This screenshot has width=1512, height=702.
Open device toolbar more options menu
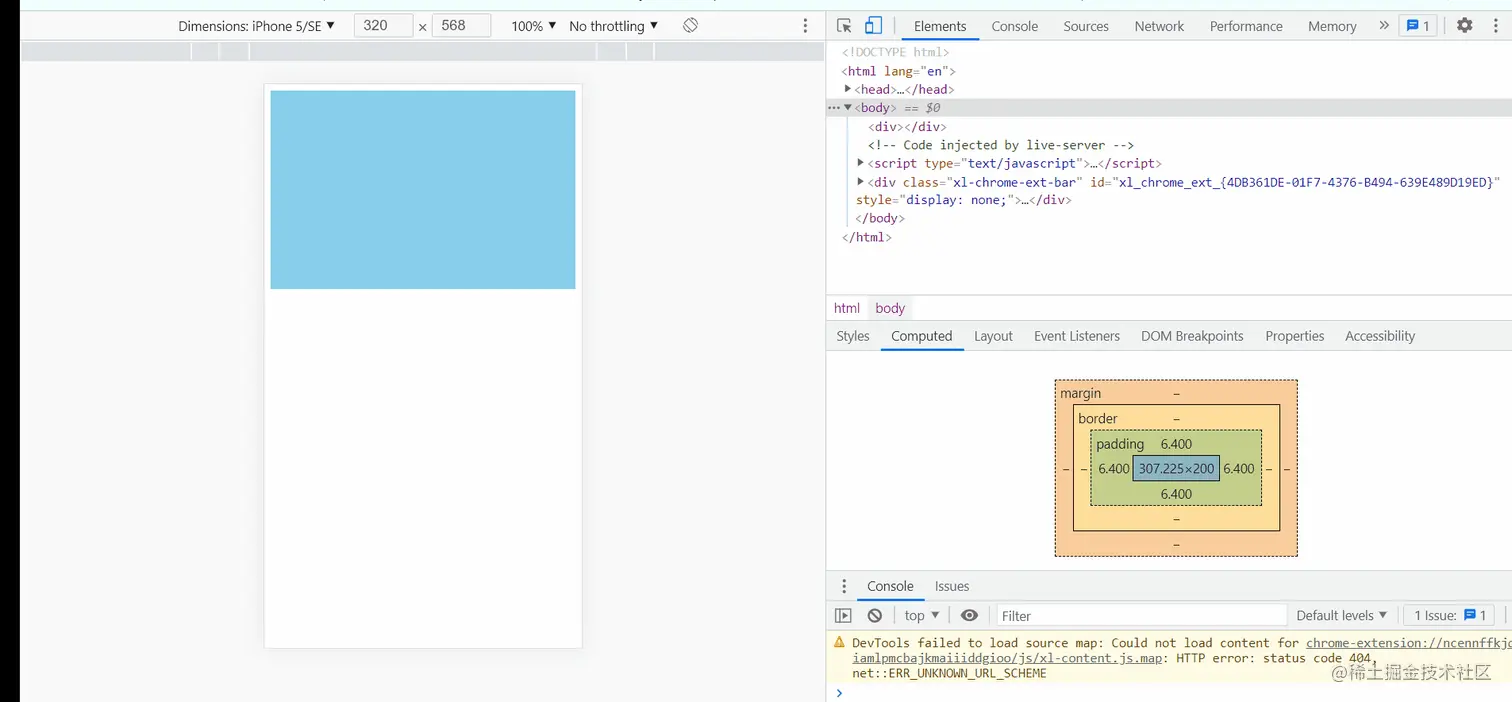coord(805,26)
